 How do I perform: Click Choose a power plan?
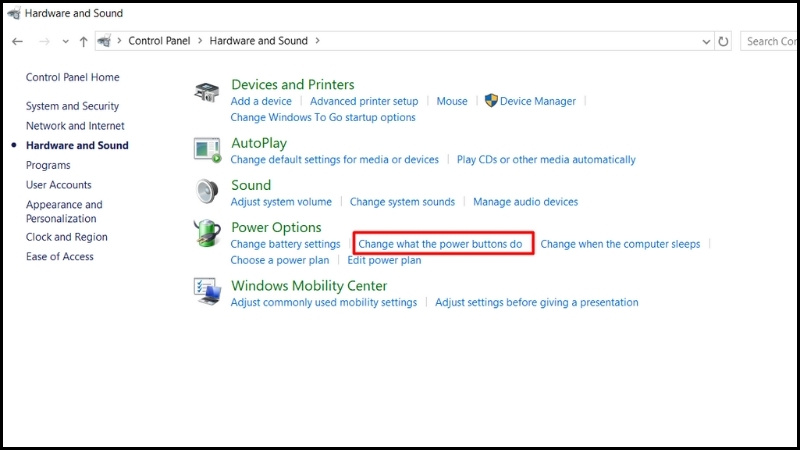tap(280, 260)
